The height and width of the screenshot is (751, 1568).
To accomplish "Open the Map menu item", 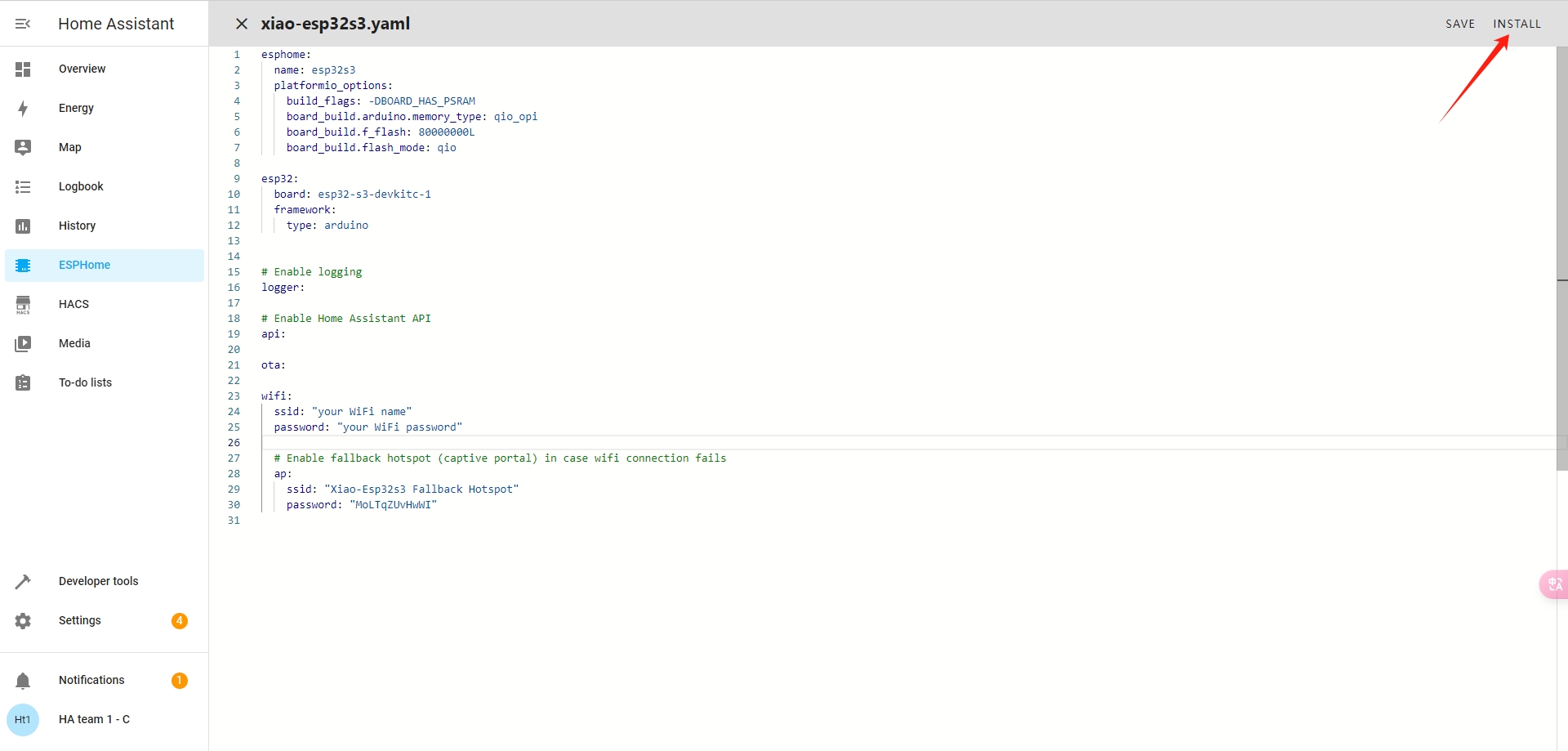I will point(105,148).
